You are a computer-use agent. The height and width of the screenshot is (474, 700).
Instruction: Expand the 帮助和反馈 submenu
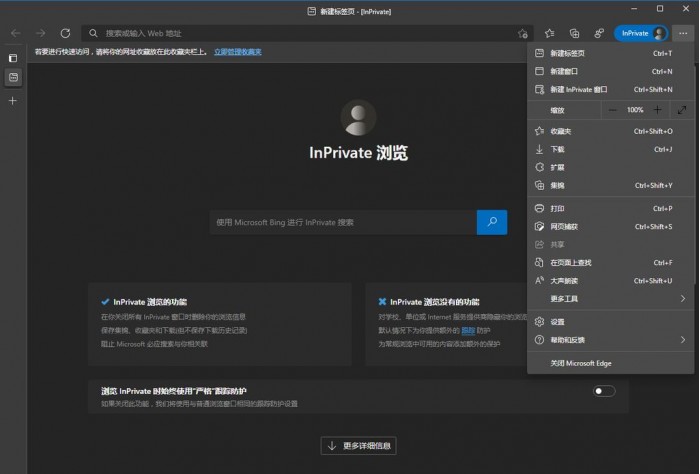click(610, 340)
